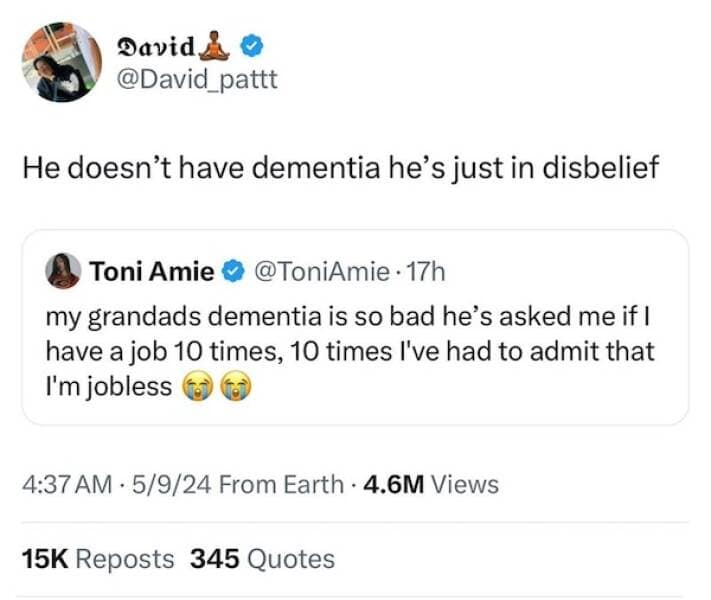Viewport: 711px width, 600px height.
Task: Click the main tweet text about disbelief
Action: click(341, 168)
